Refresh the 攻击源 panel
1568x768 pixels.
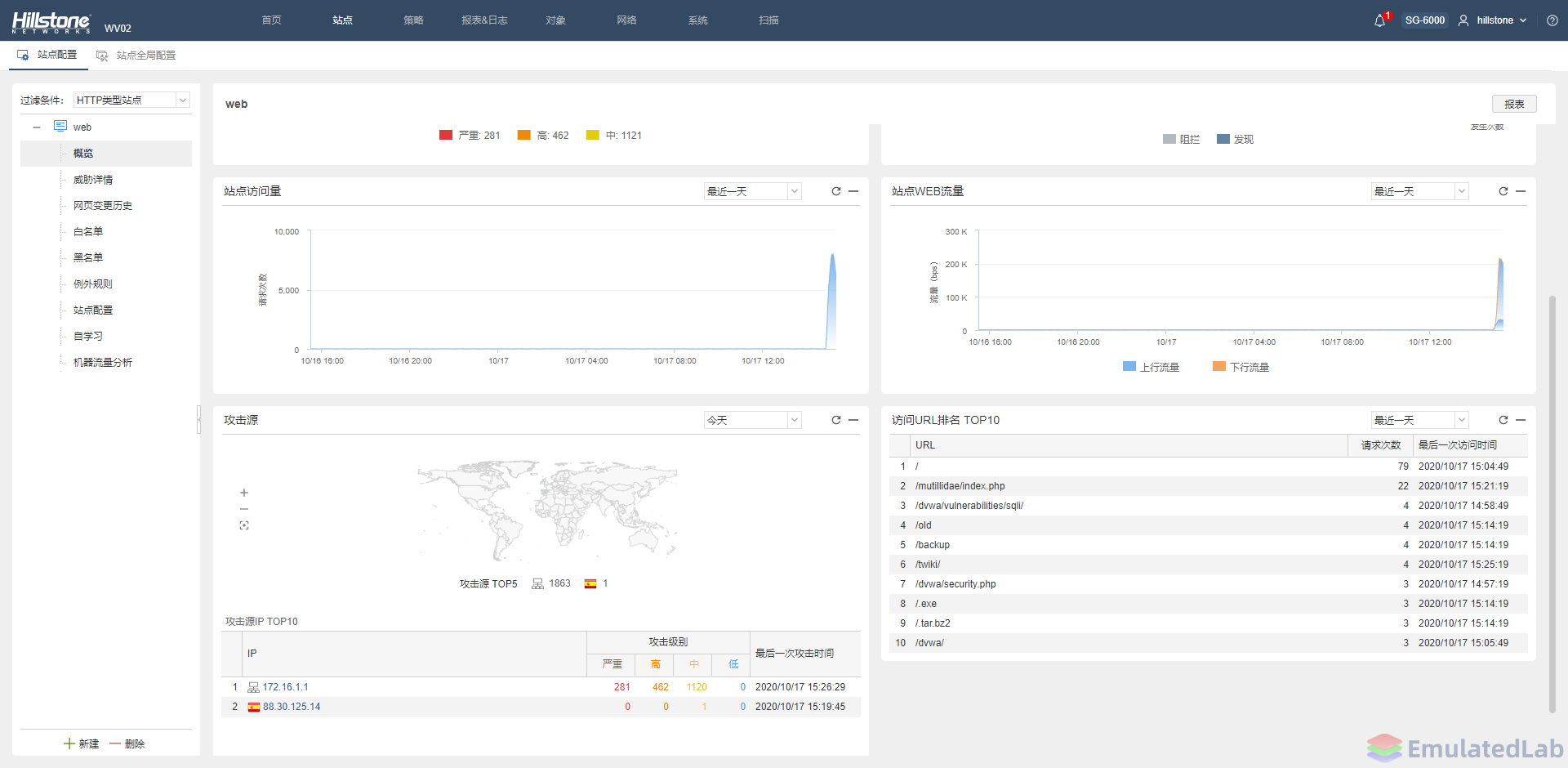pos(836,420)
